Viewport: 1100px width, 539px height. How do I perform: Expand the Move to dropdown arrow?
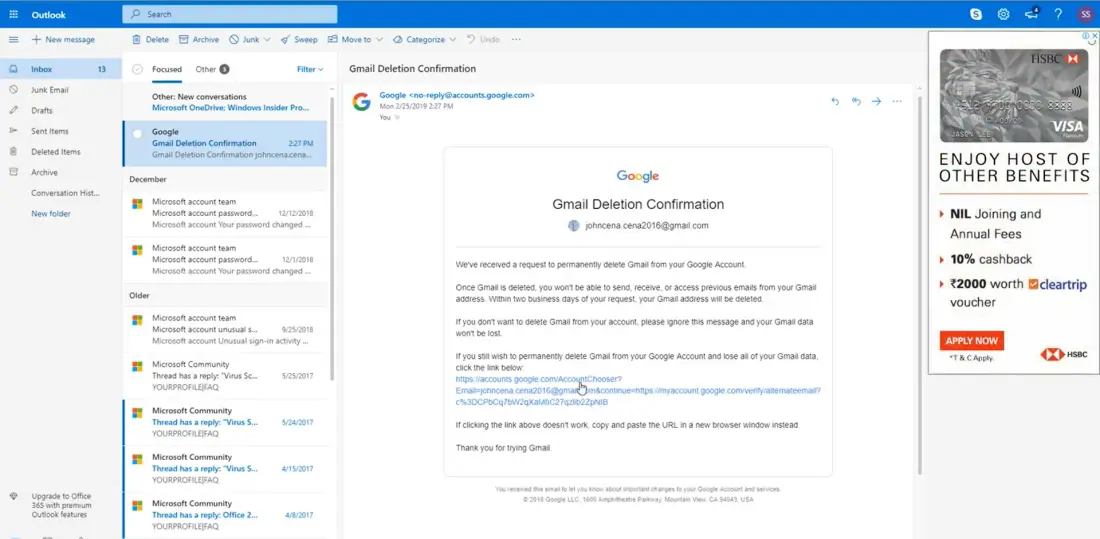(379, 40)
